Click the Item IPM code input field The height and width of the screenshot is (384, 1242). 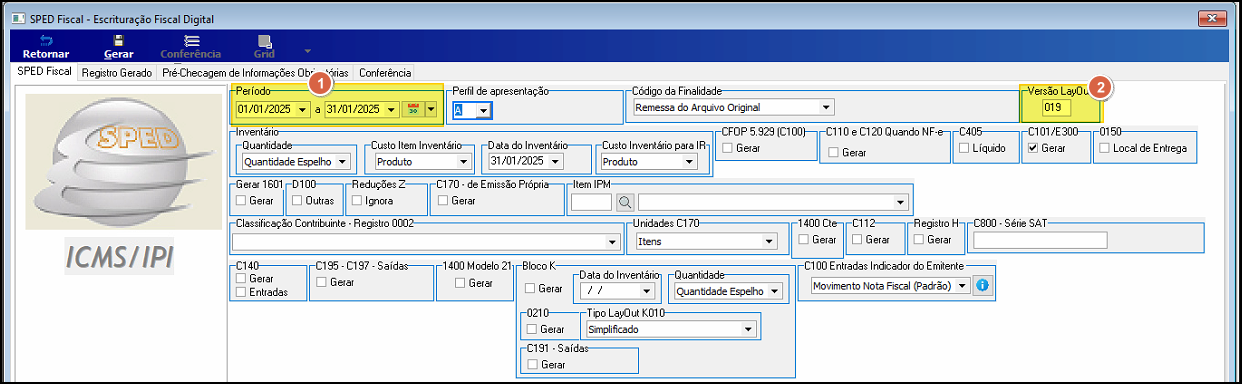tap(591, 202)
